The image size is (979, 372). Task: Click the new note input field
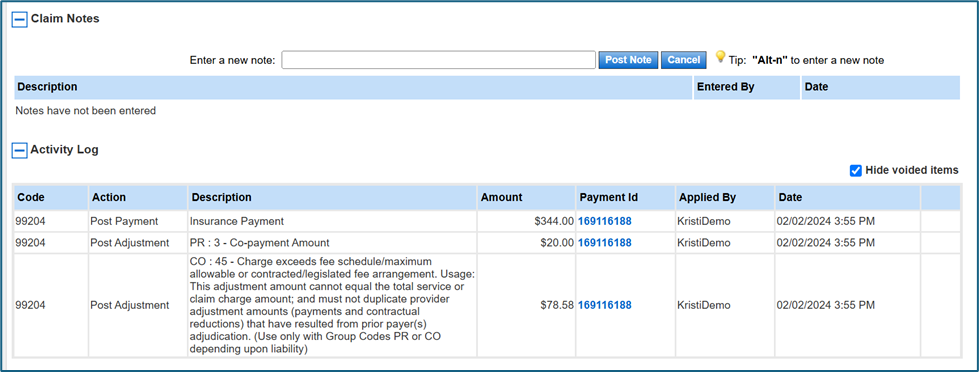[438, 60]
